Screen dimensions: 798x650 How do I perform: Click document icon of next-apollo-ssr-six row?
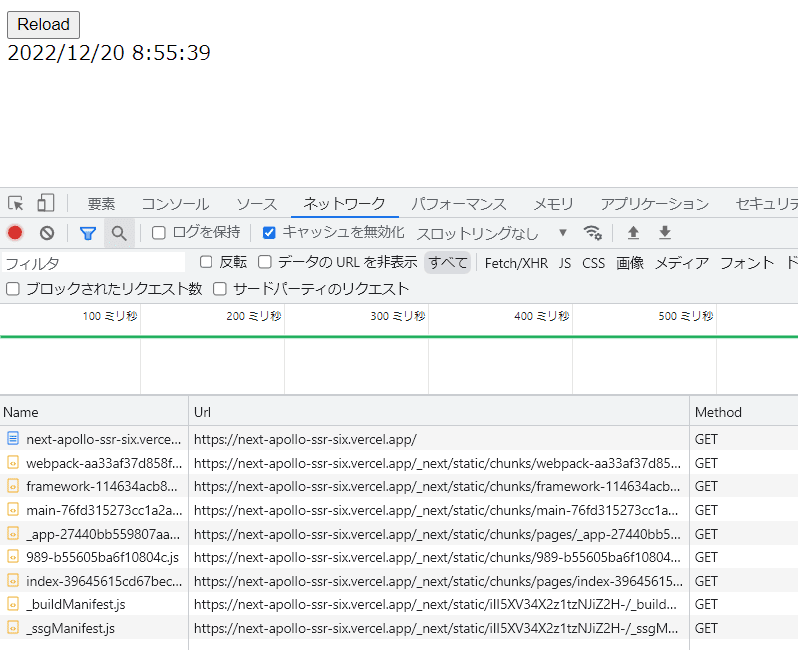(x=13, y=438)
